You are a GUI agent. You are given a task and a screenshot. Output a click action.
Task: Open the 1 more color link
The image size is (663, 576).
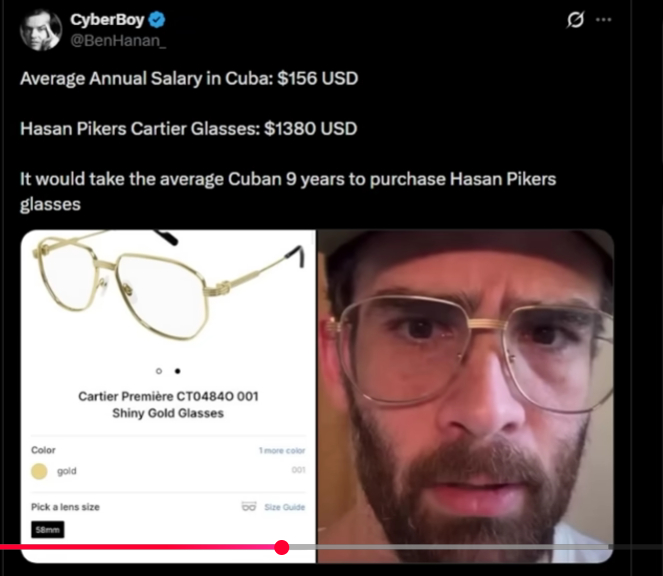click(x=282, y=450)
